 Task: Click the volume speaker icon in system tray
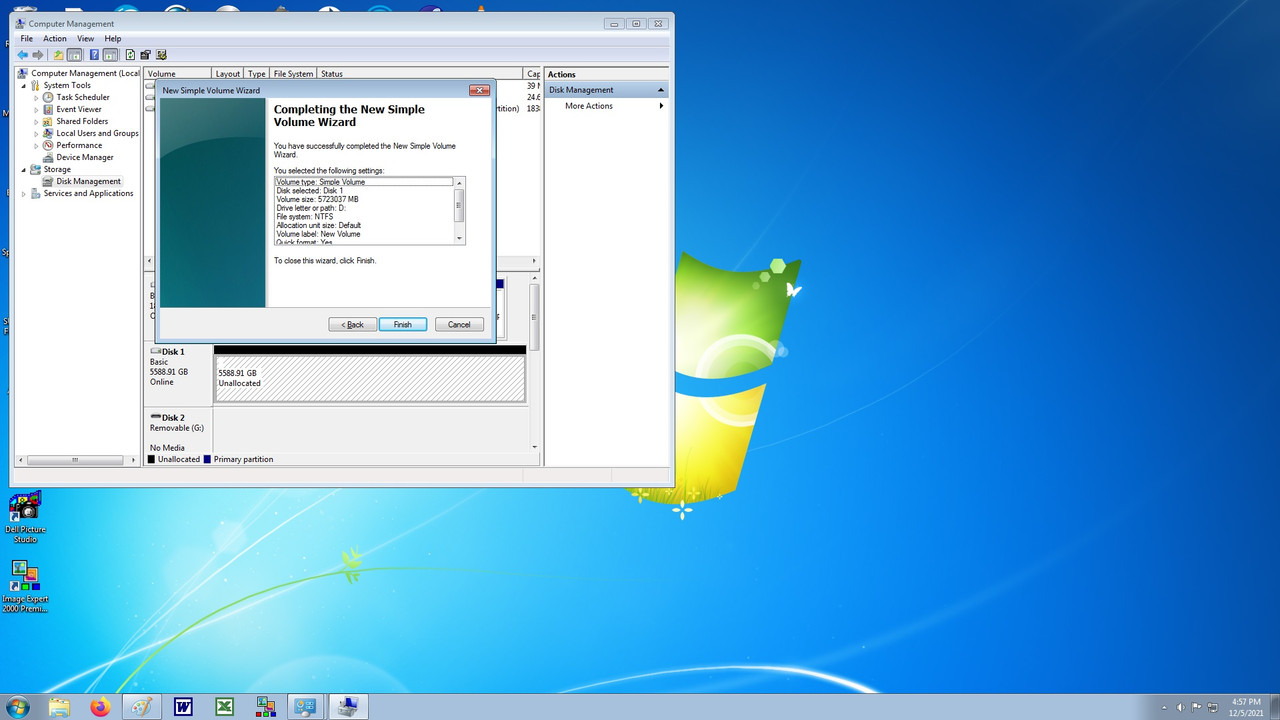(x=1180, y=707)
